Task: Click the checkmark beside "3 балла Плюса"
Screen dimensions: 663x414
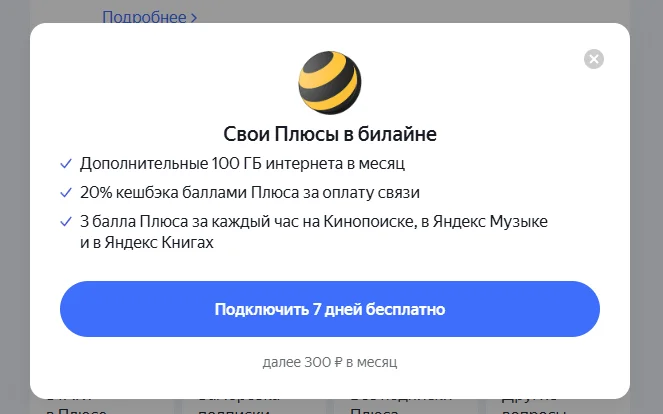Action: [x=66, y=222]
